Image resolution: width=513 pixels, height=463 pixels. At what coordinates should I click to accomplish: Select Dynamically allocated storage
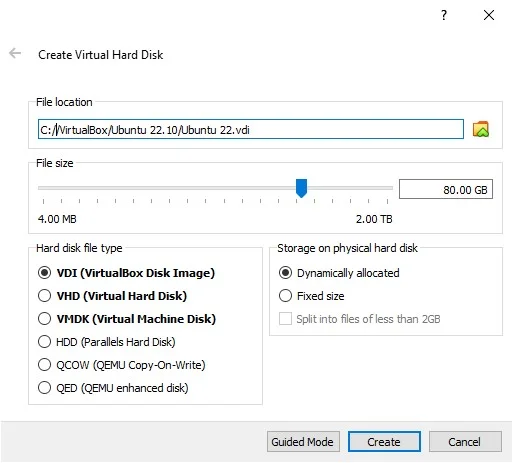click(x=339, y=273)
